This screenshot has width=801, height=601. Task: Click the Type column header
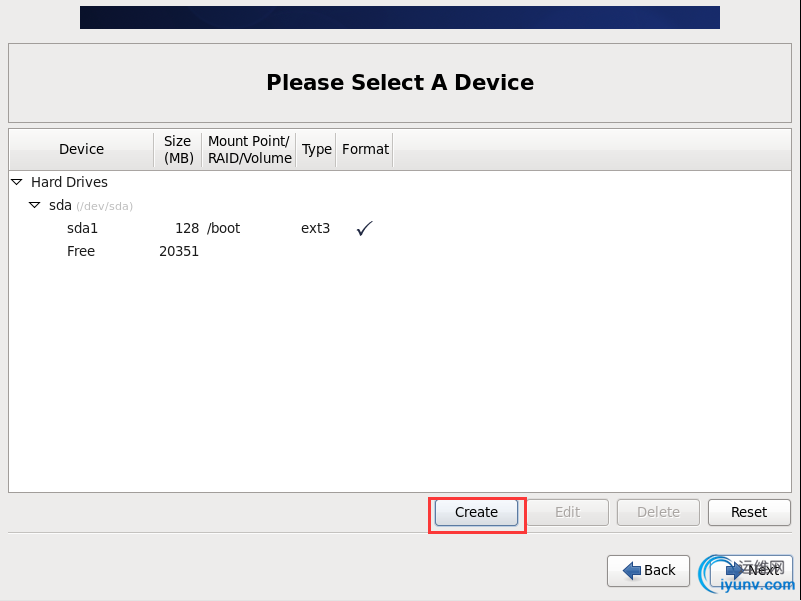[316, 149]
